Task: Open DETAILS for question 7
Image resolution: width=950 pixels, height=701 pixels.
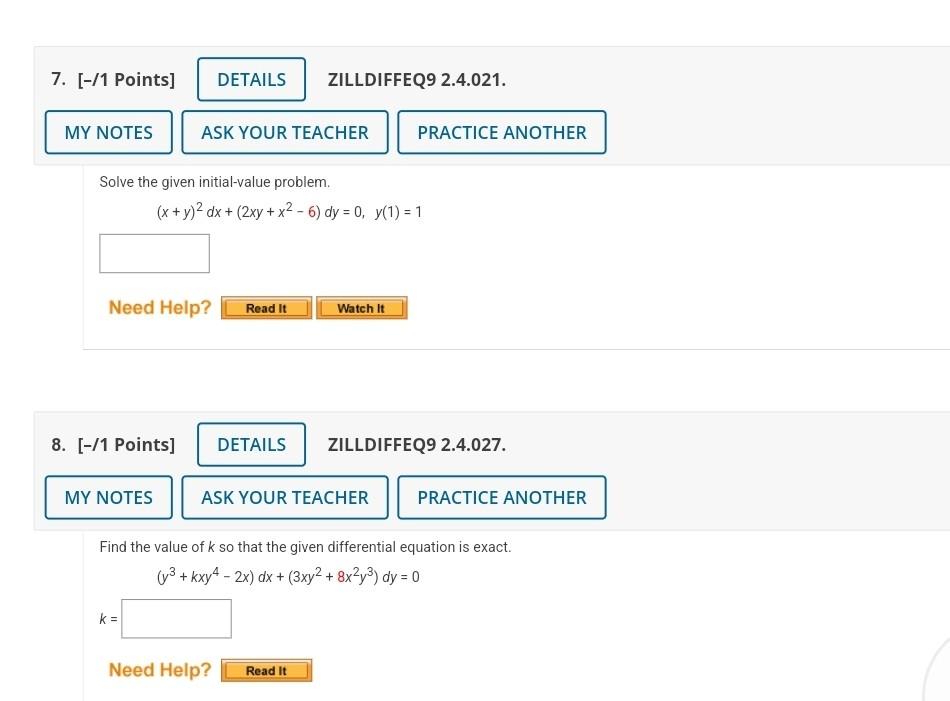Action: (251, 79)
